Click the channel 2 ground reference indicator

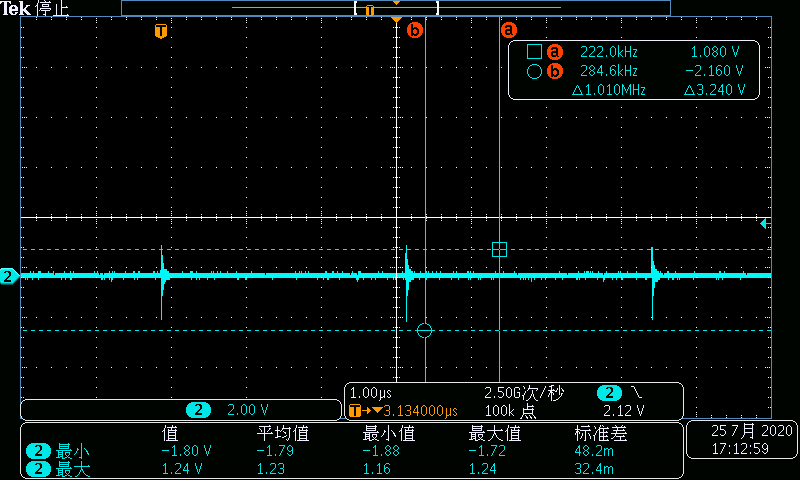(x=9, y=276)
